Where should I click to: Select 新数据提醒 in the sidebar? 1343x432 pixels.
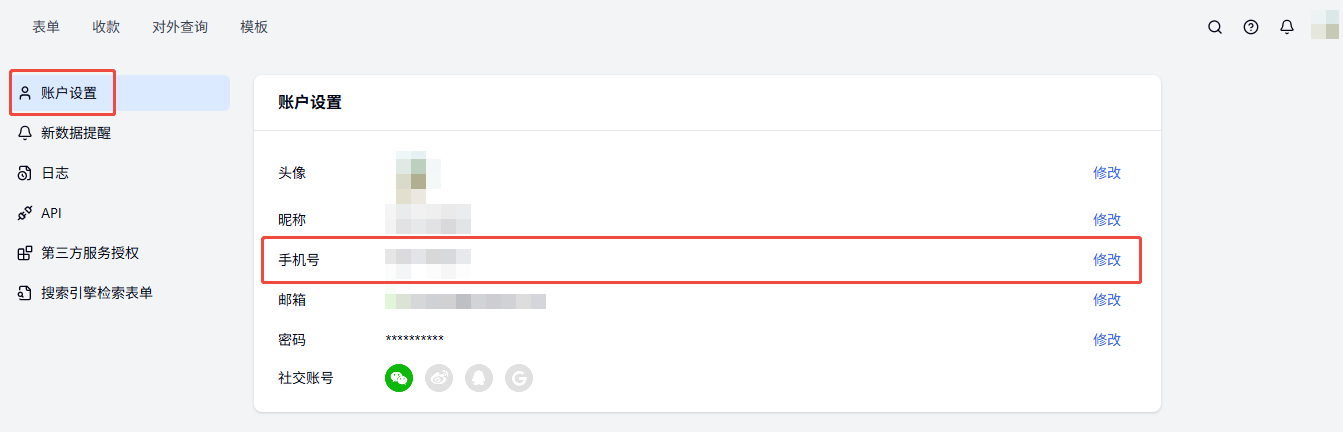(76, 133)
